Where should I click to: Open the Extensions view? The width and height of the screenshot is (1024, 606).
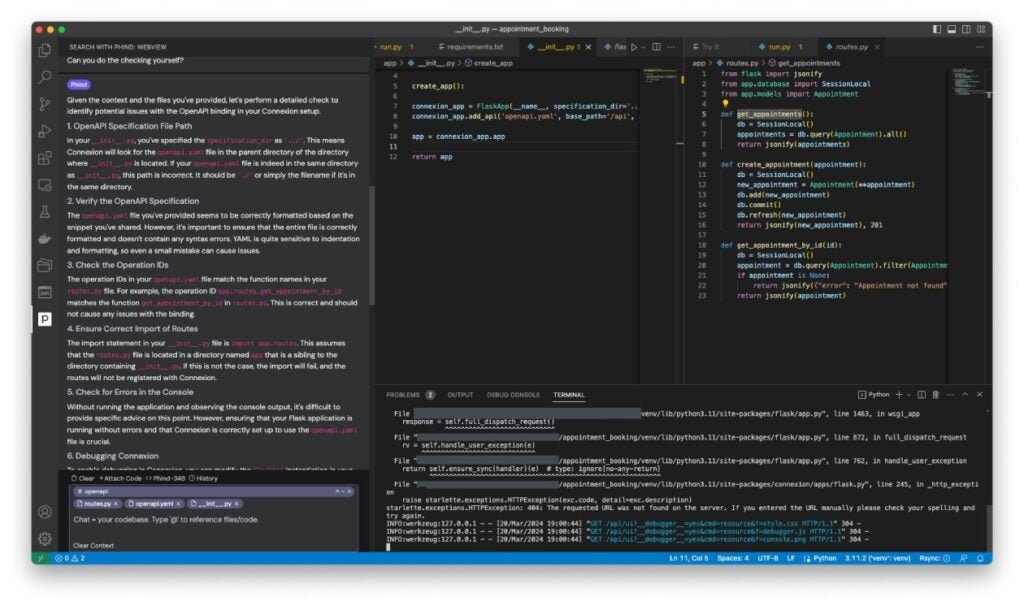point(44,158)
